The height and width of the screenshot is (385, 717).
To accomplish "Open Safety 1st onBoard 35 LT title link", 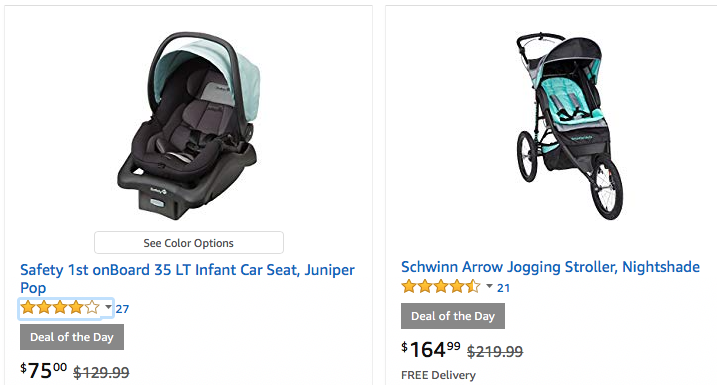I will 187,278.
